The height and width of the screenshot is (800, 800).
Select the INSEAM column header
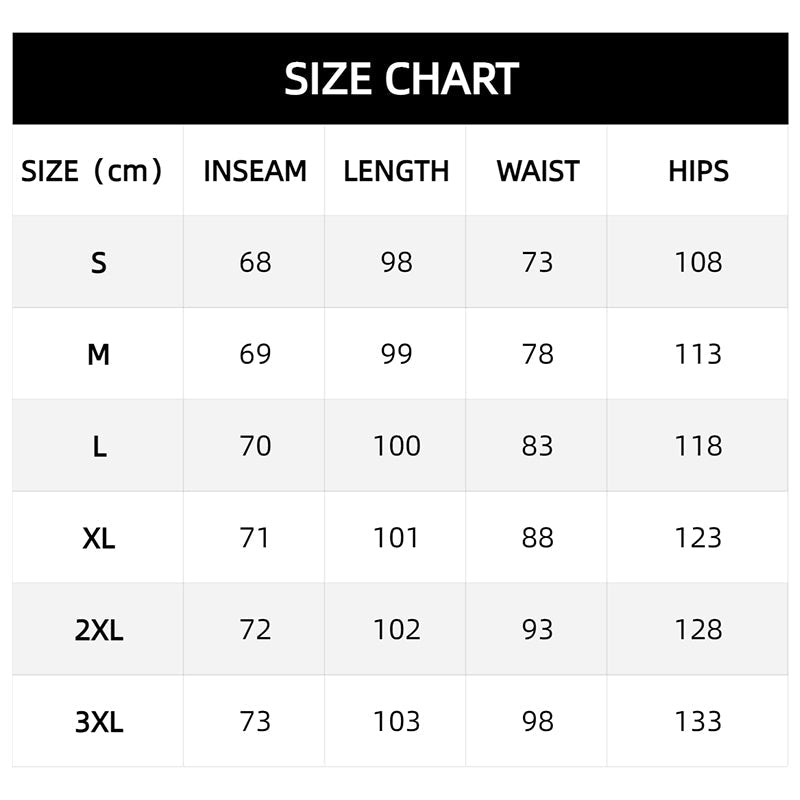(255, 171)
